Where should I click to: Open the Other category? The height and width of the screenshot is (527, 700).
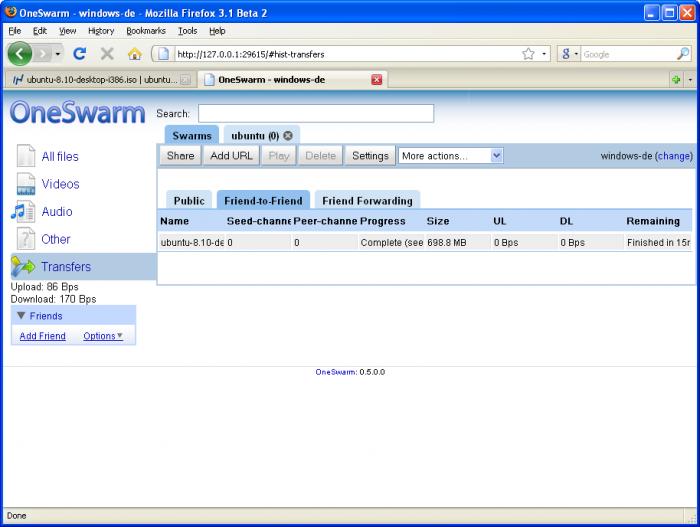click(x=56, y=239)
